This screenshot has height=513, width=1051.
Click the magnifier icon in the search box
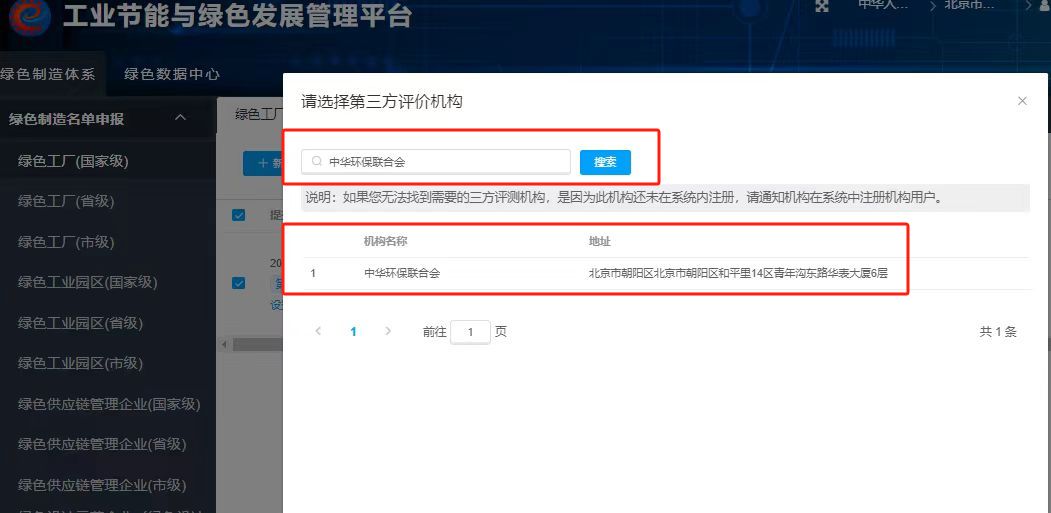pyautogui.click(x=317, y=161)
